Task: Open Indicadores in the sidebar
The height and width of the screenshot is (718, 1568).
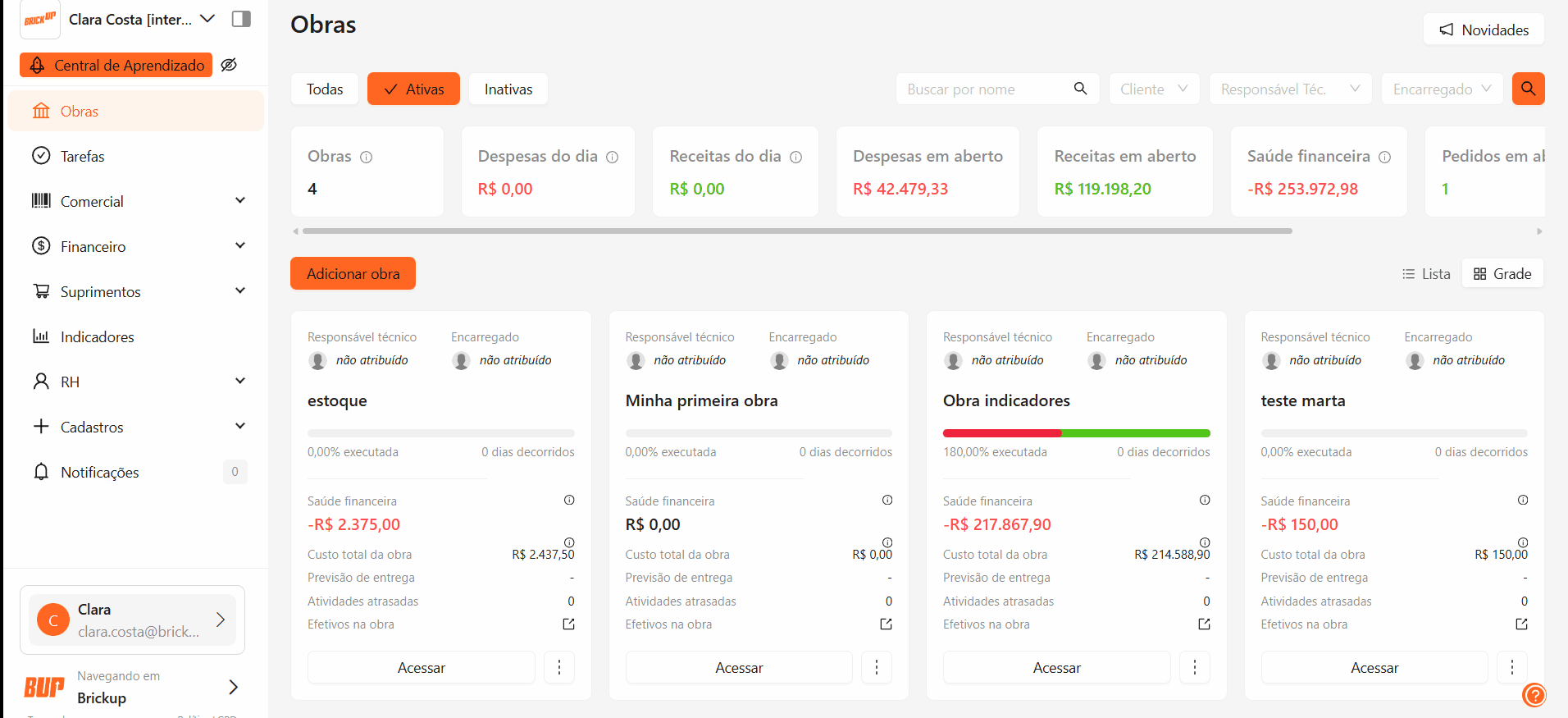Action: (97, 336)
